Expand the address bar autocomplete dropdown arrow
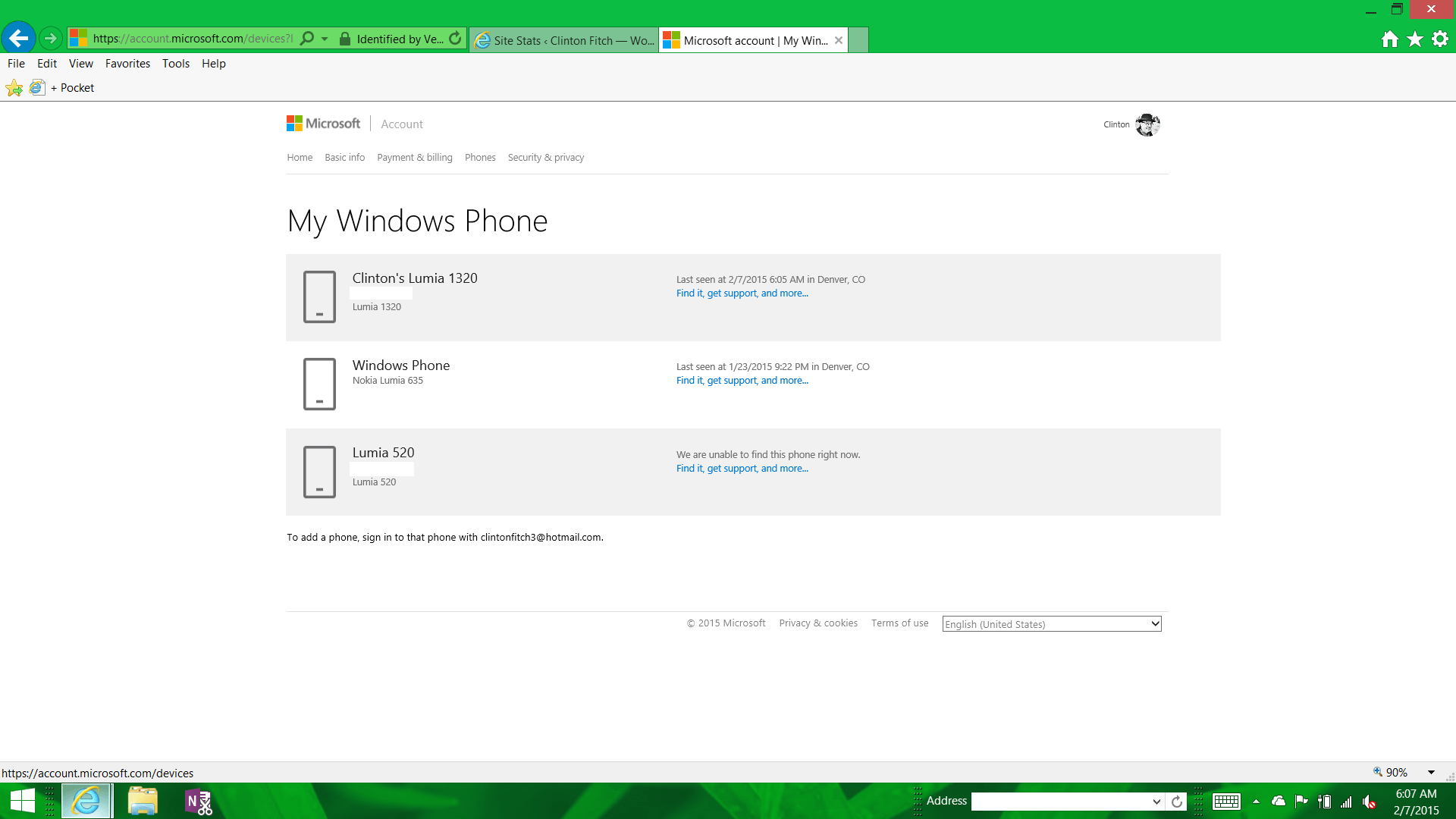 pos(325,38)
